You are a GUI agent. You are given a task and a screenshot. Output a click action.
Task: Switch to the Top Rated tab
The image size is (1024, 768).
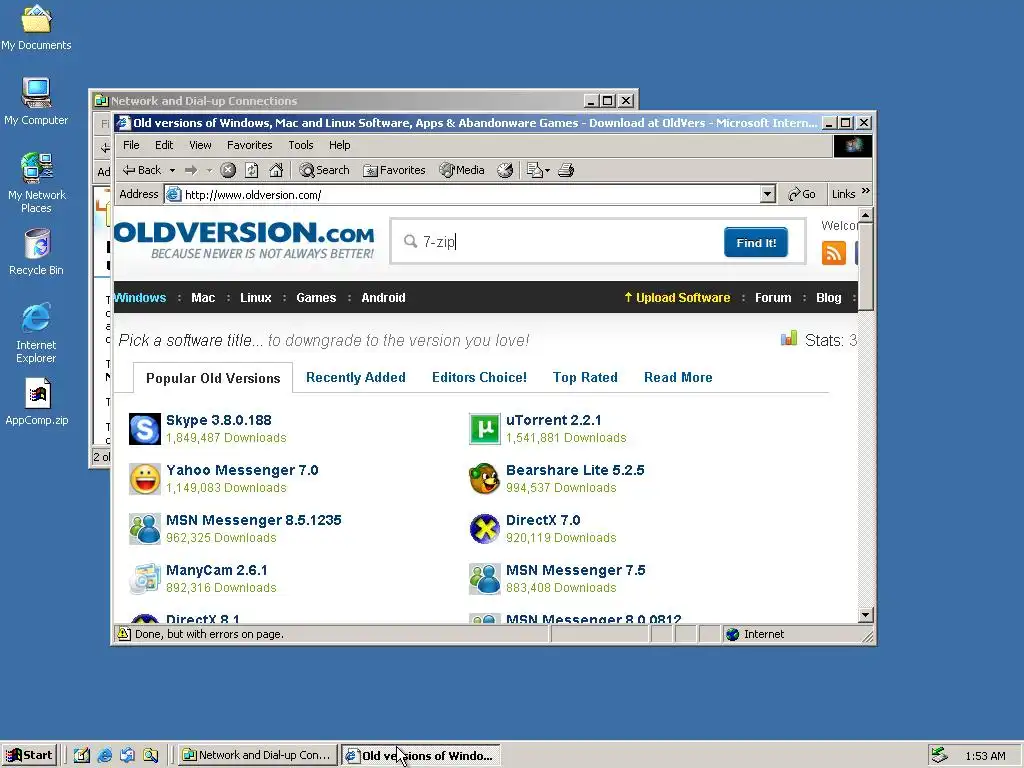(x=585, y=377)
